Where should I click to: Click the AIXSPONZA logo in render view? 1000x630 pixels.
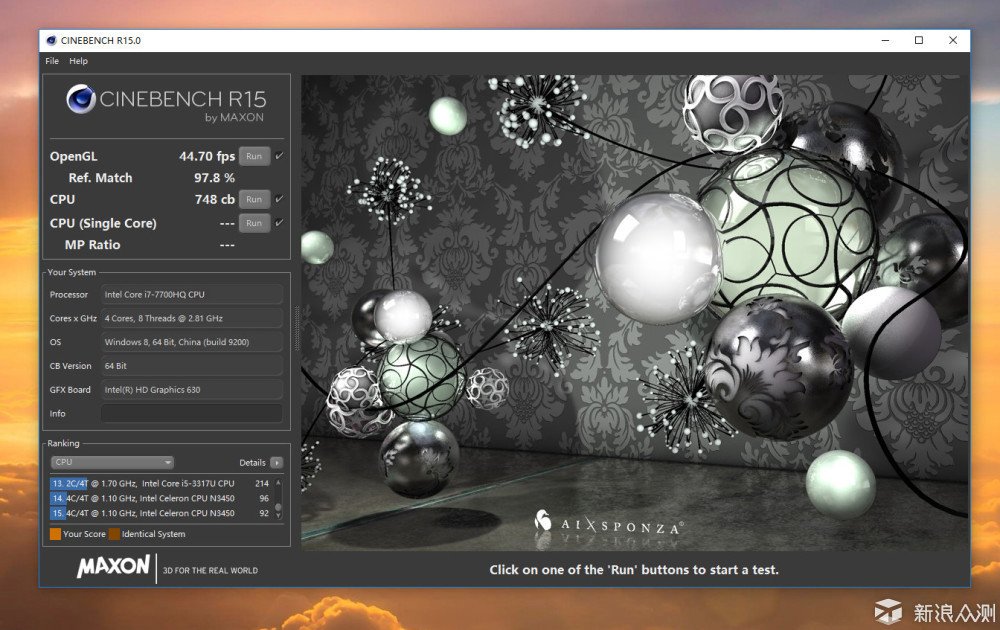(x=609, y=523)
